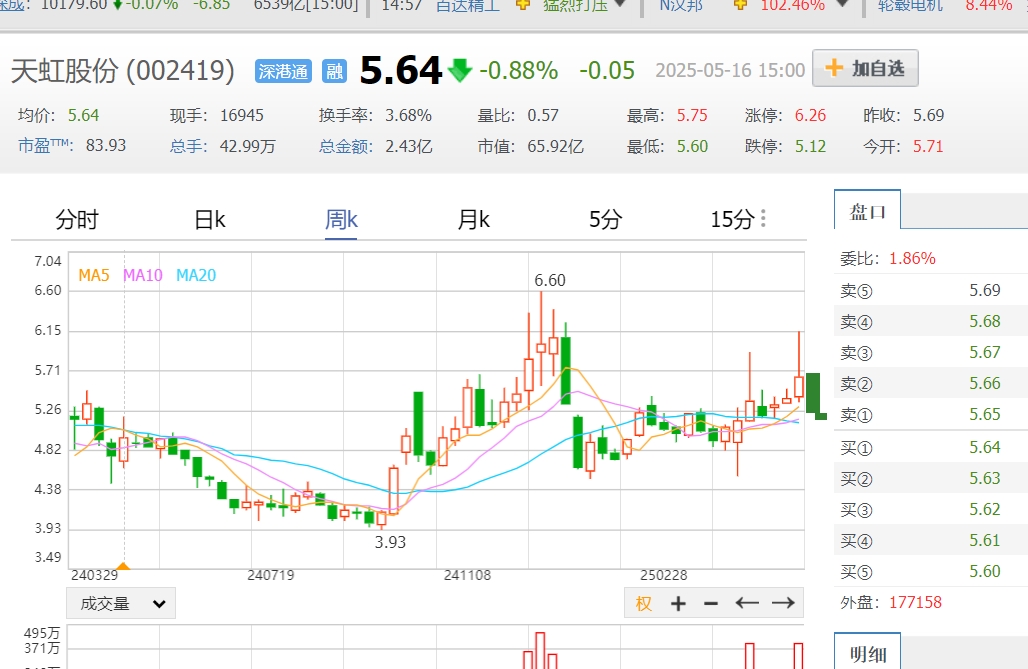Switch to the 分时 chart tab
This screenshot has height=669, width=1028.
77,219
